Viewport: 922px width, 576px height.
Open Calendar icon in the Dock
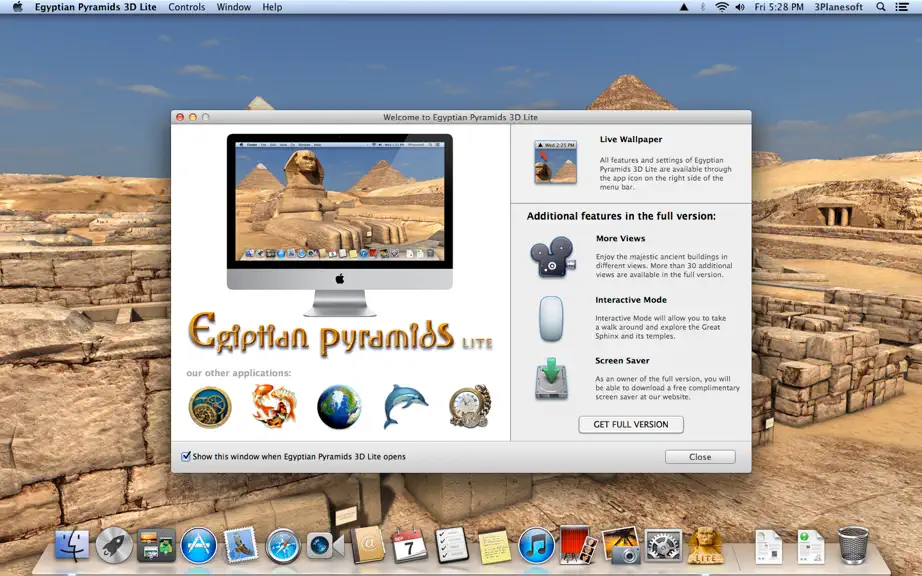[410, 546]
